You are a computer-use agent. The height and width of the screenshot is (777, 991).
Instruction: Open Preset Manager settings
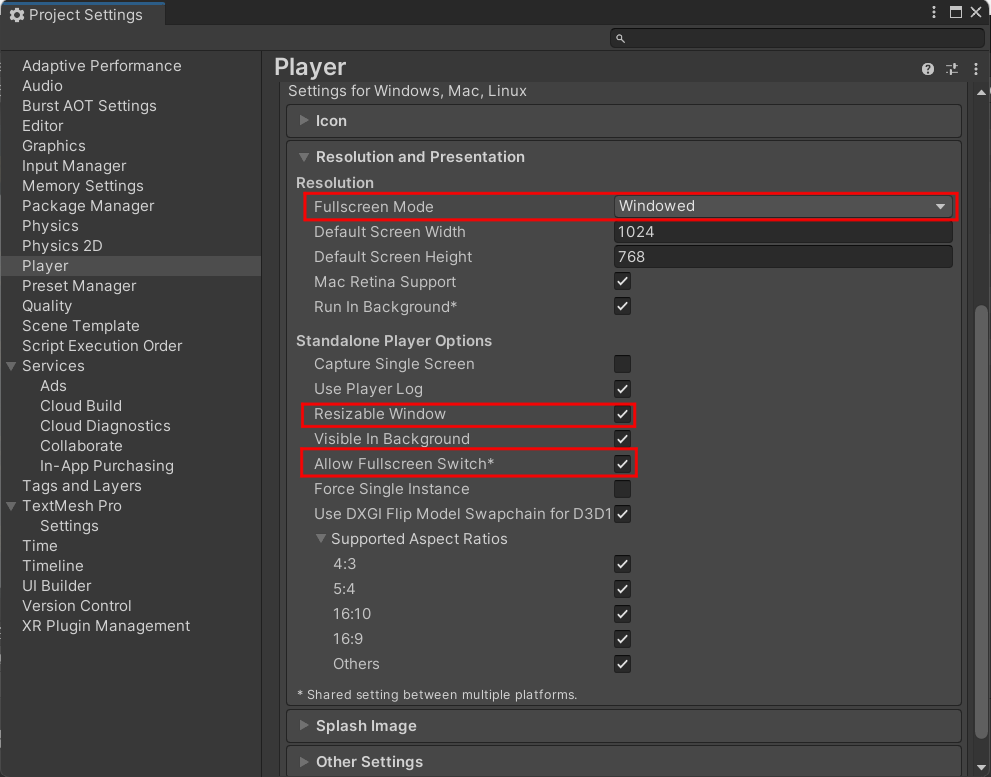[x=79, y=286]
